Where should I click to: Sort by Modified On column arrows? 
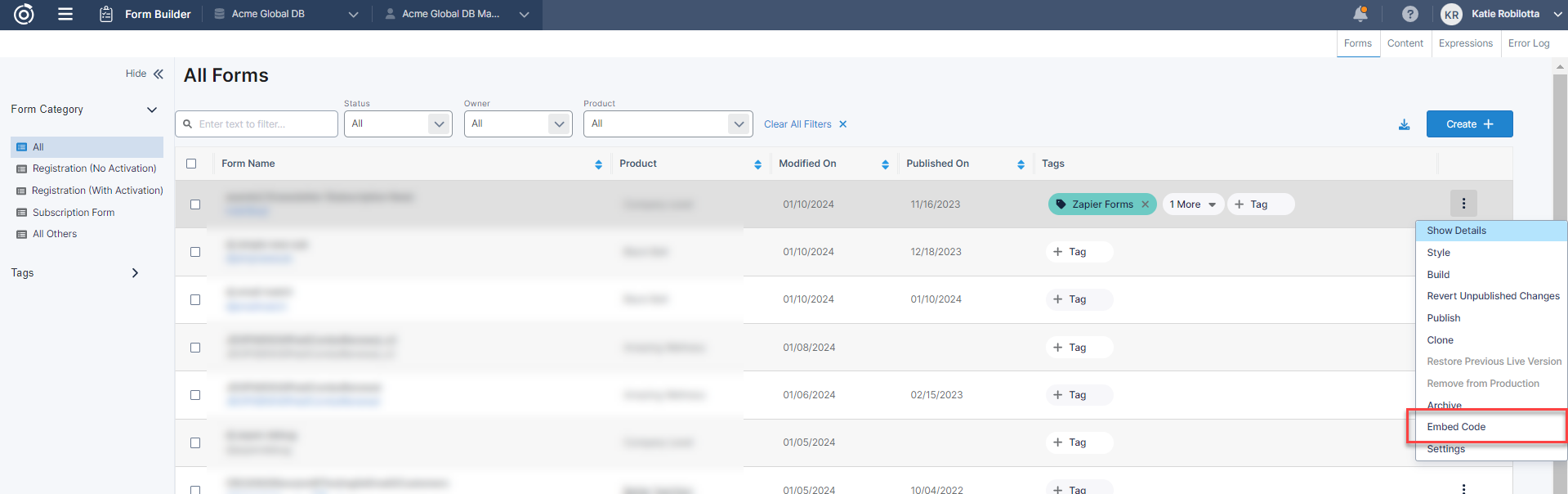coord(885,164)
